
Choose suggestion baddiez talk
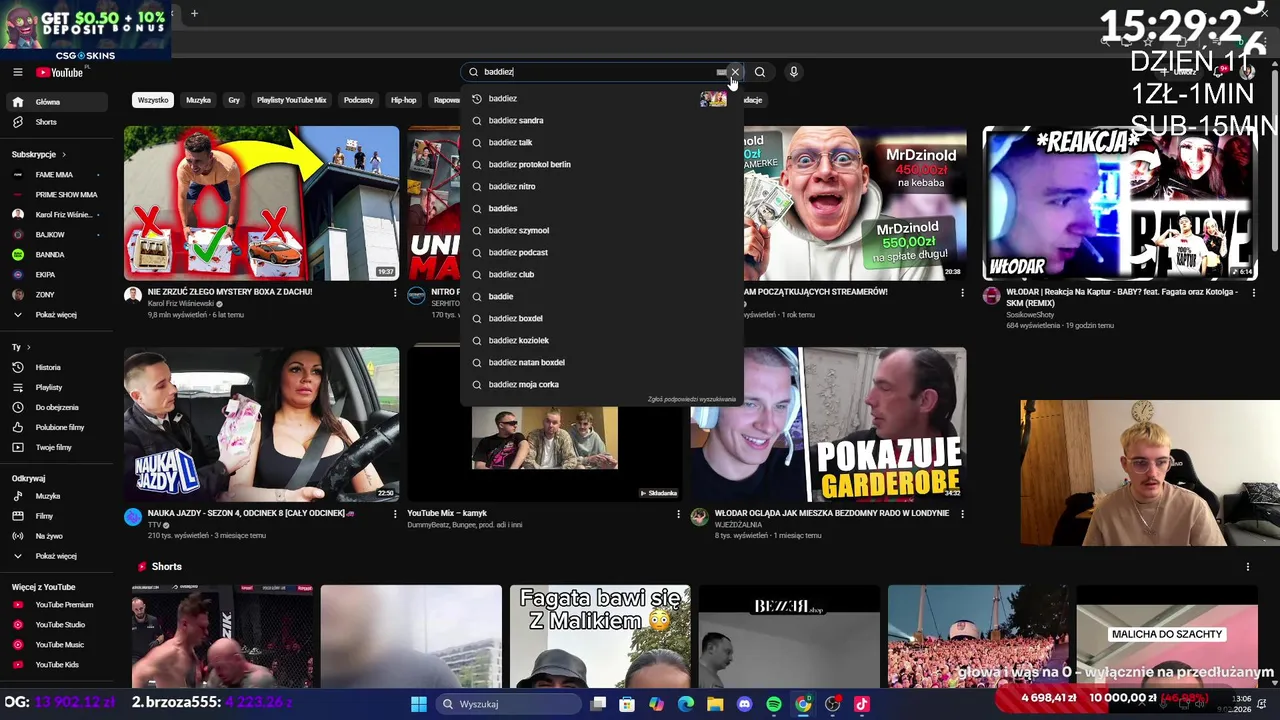tap(601, 143)
